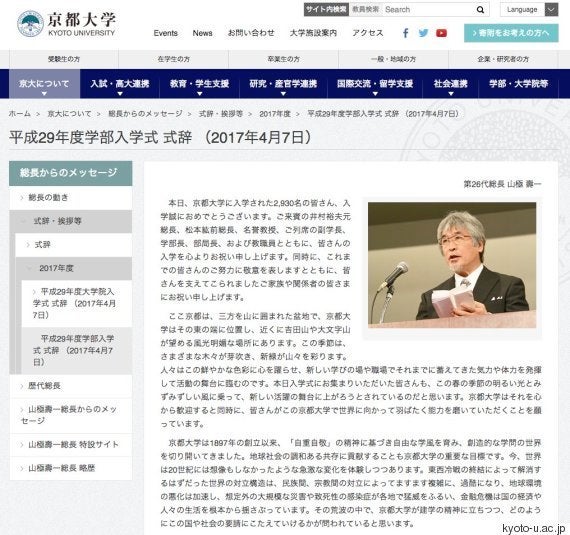Click the search magnifier icon
This screenshot has height=535, width=570.
480,10
